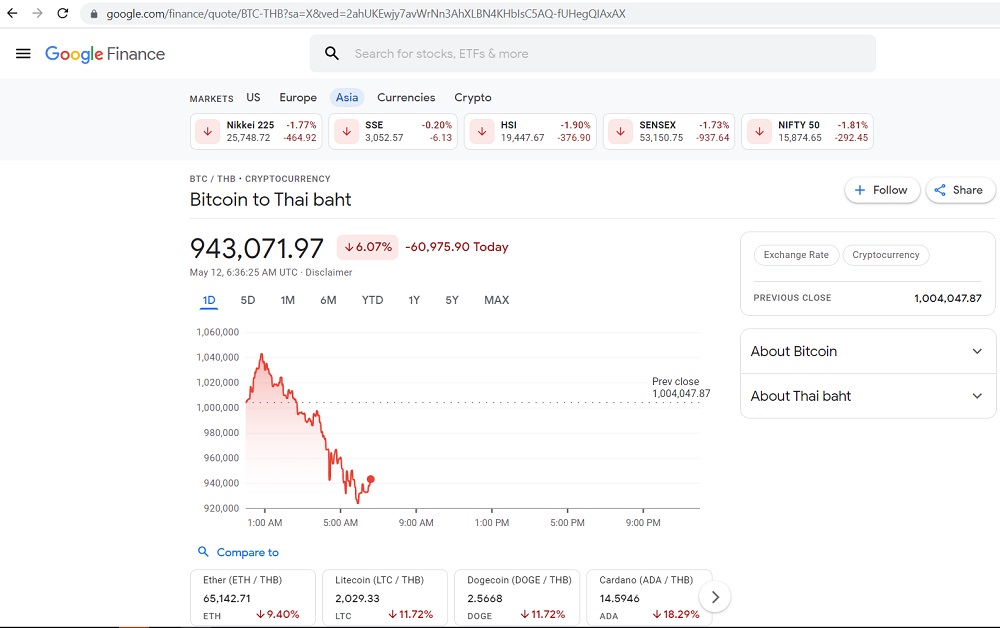Click the price 943,071.97
The height and width of the screenshot is (628, 1000).
[x=256, y=248]
